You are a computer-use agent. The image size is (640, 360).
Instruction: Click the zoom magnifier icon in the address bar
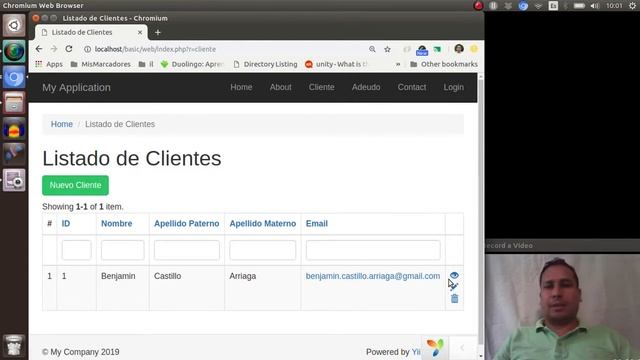pyautogui.click(x=372, y=49)
